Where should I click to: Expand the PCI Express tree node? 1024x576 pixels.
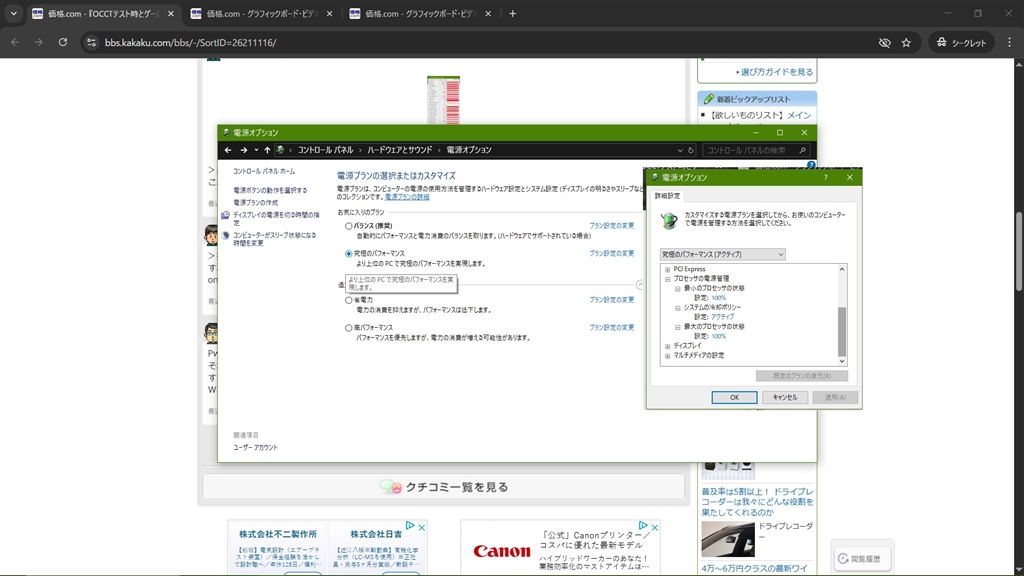(667, 269)
